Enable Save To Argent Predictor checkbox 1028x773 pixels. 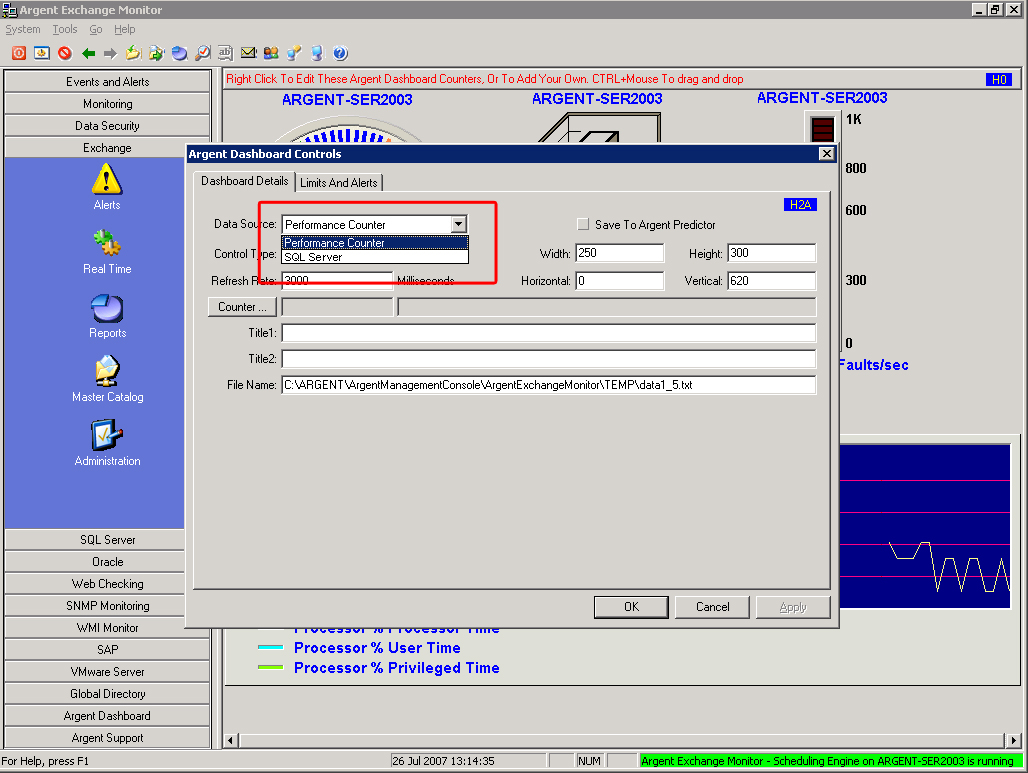point(583,225)
